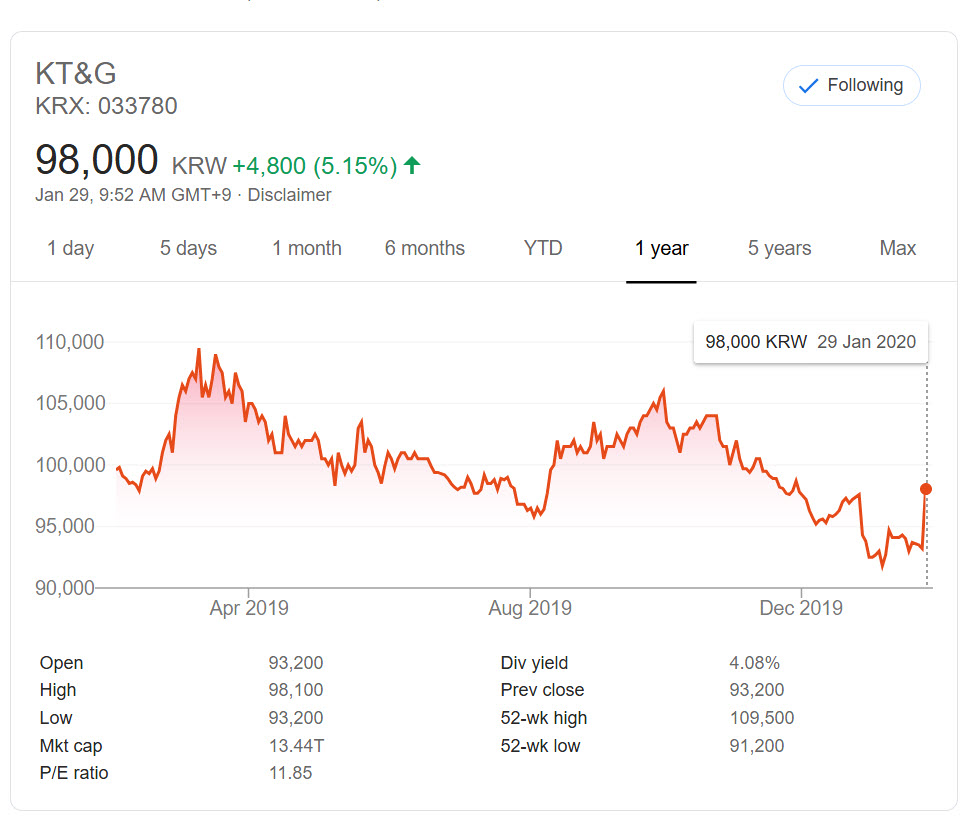This screenshot has width=967, height=820.
Task: Click the red data point marker on chart
Action: 926,489
